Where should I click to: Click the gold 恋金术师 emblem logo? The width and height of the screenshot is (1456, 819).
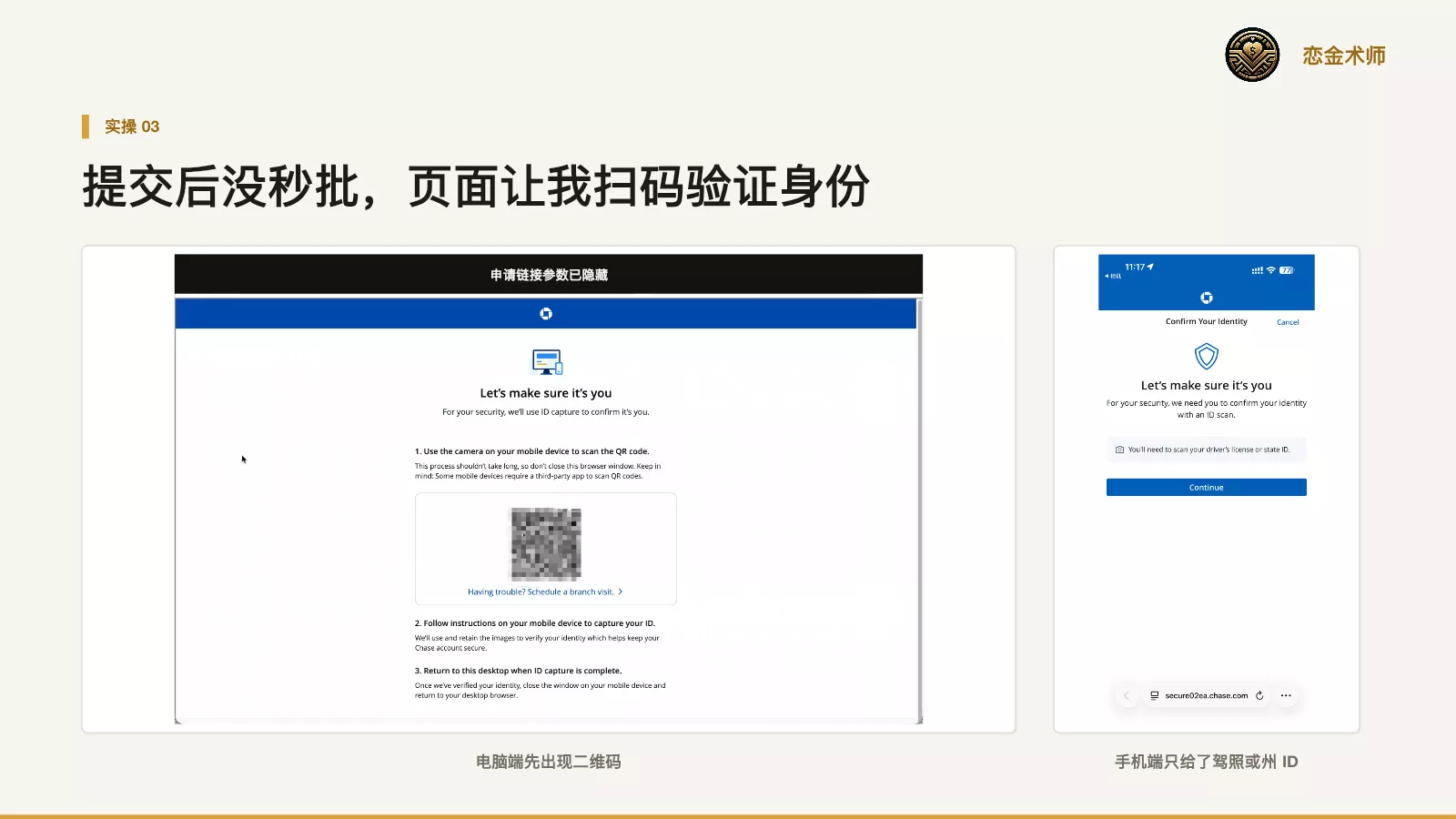coord(1252,55)
